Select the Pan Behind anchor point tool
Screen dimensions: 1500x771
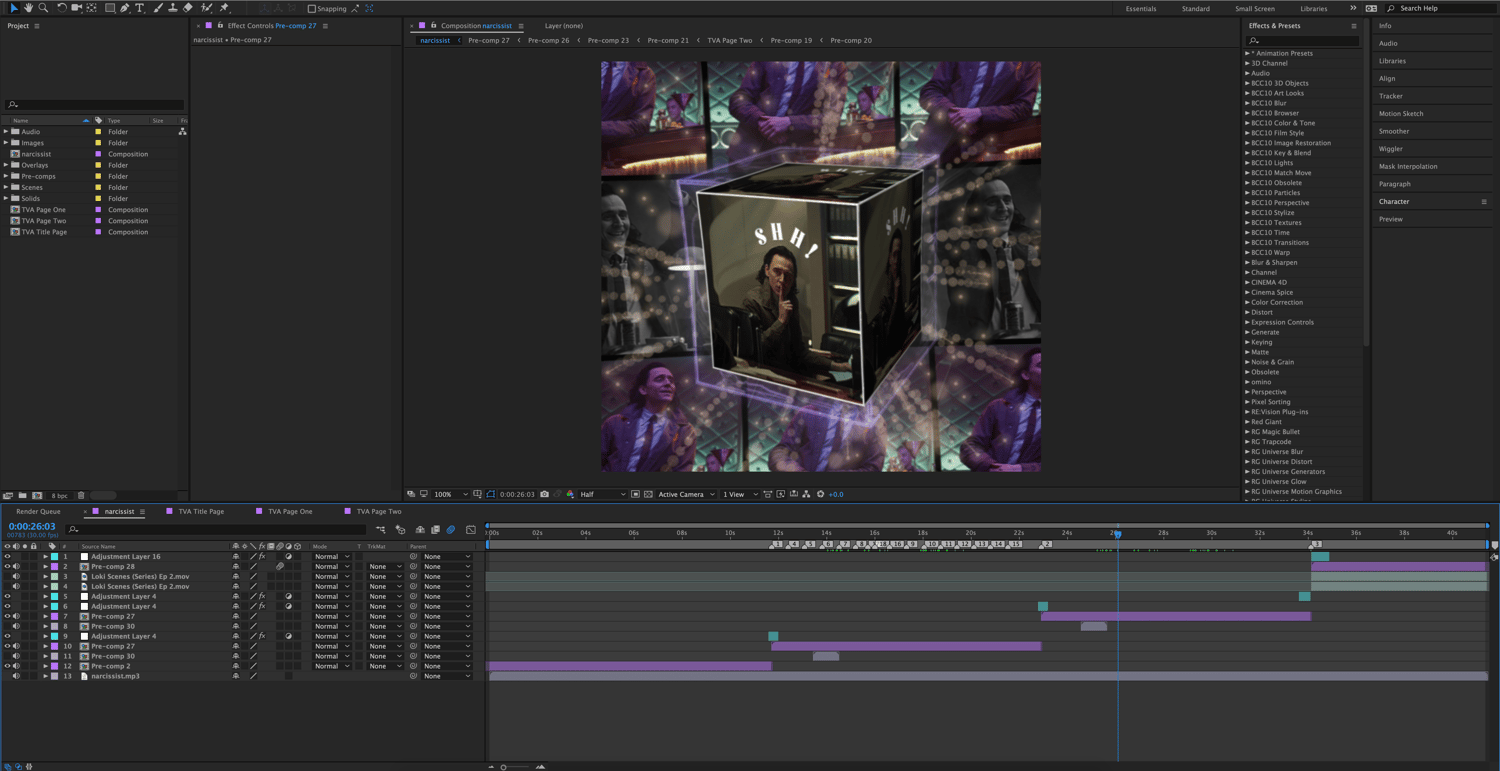point(91,8)
